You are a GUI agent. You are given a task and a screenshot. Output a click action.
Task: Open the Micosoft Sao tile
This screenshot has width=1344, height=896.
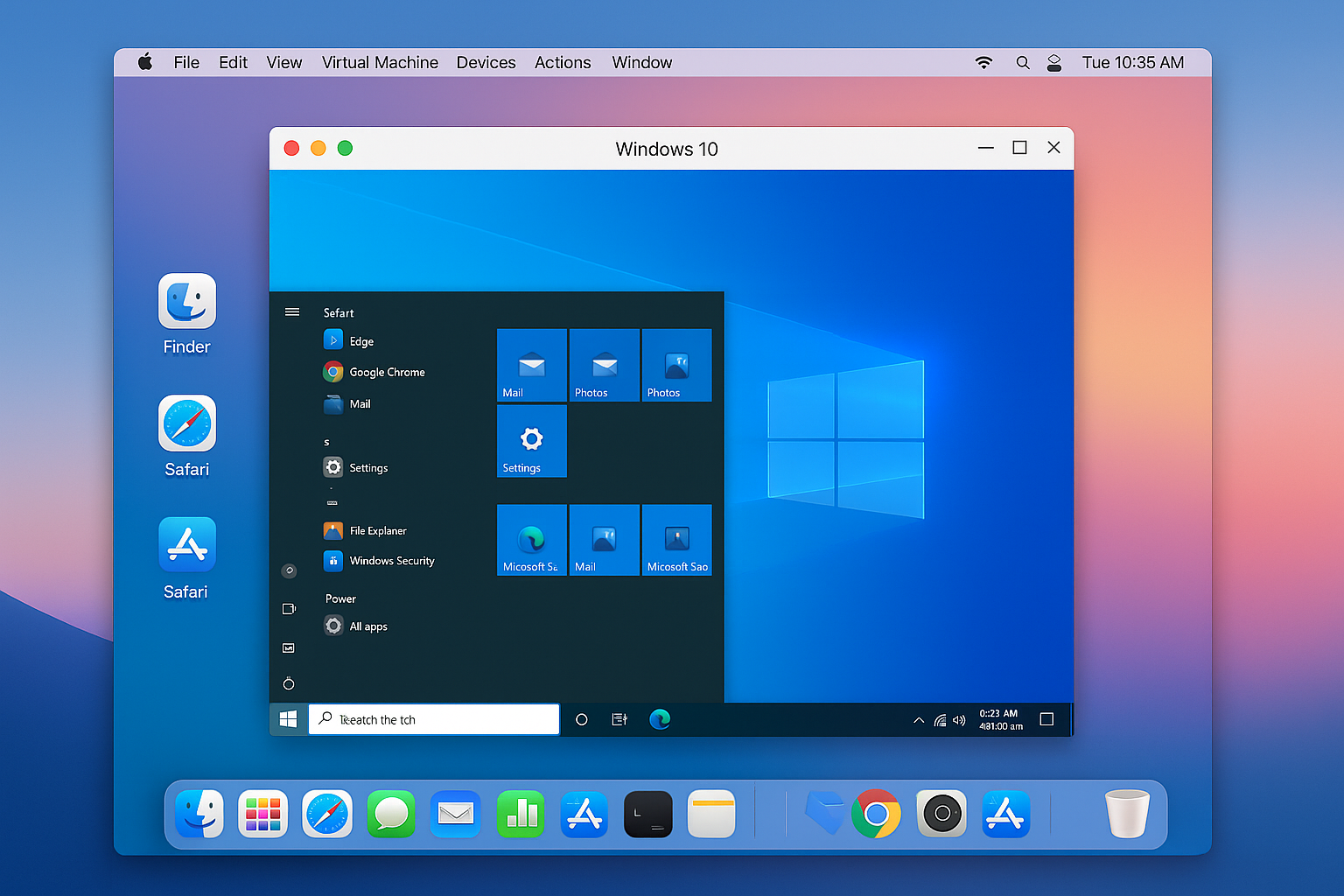coord(676,540)
